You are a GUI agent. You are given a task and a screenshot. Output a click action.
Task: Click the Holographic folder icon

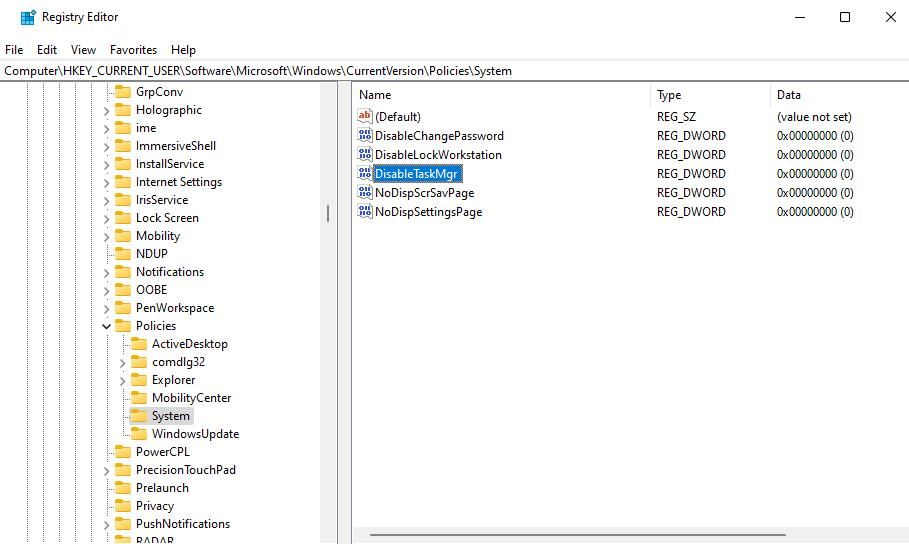pyautogui.click(x=123, y=110)
